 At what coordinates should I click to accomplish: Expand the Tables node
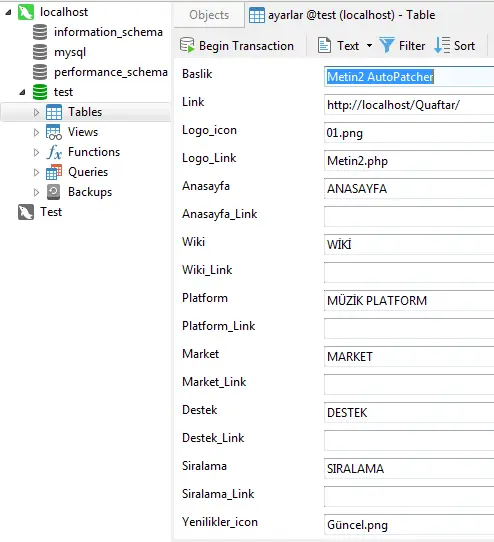click(36, 112)
